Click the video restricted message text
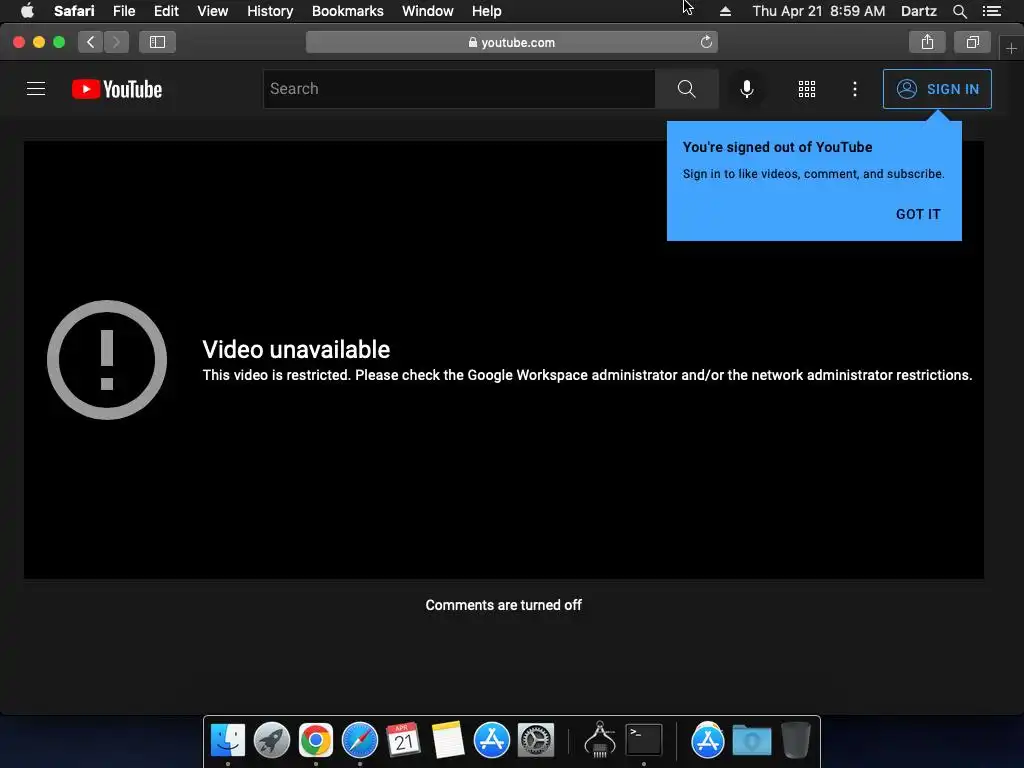 click(587, 375)
